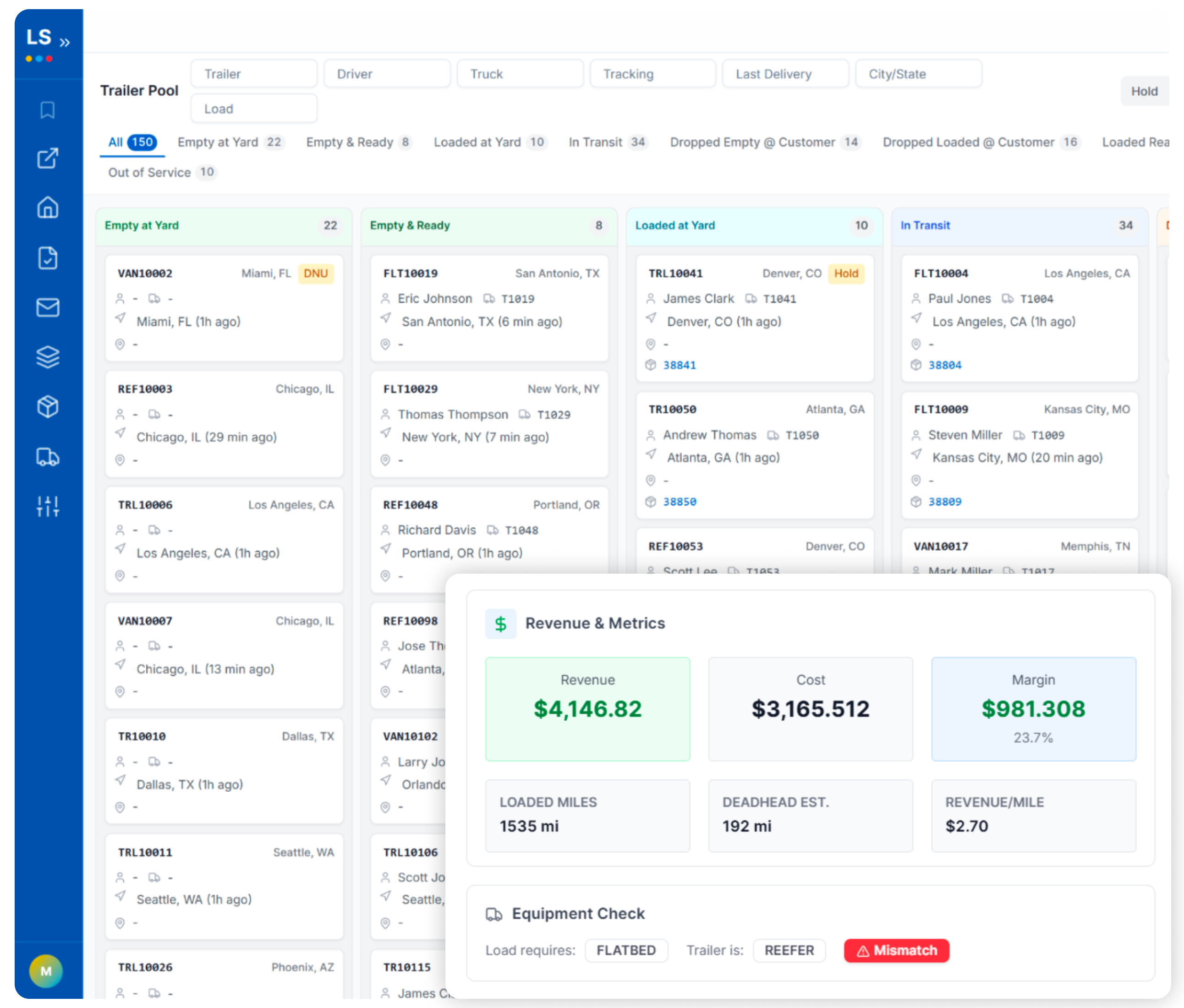The image size is (1184, 1008).
Task: Click the dollar icon in Revenue & Metrics
Action: pyautogui.click(x=500, y=624)
